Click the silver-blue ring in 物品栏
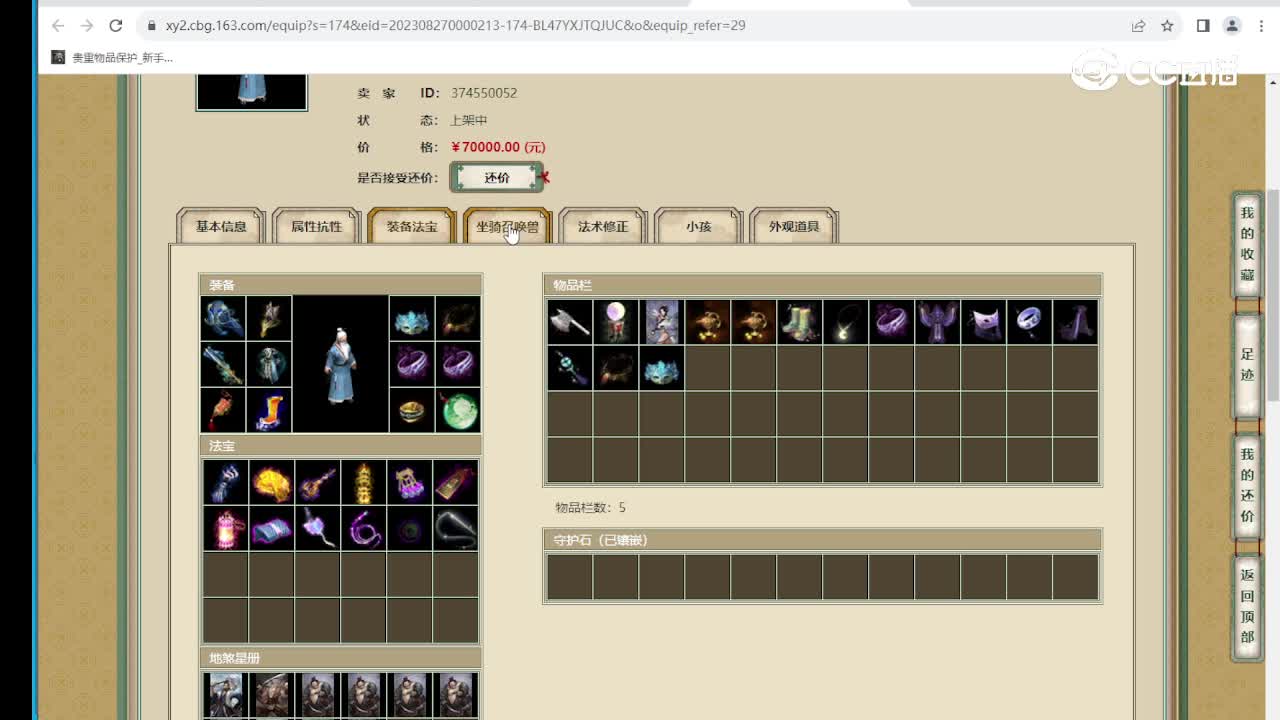 (x=1030, y=322)
